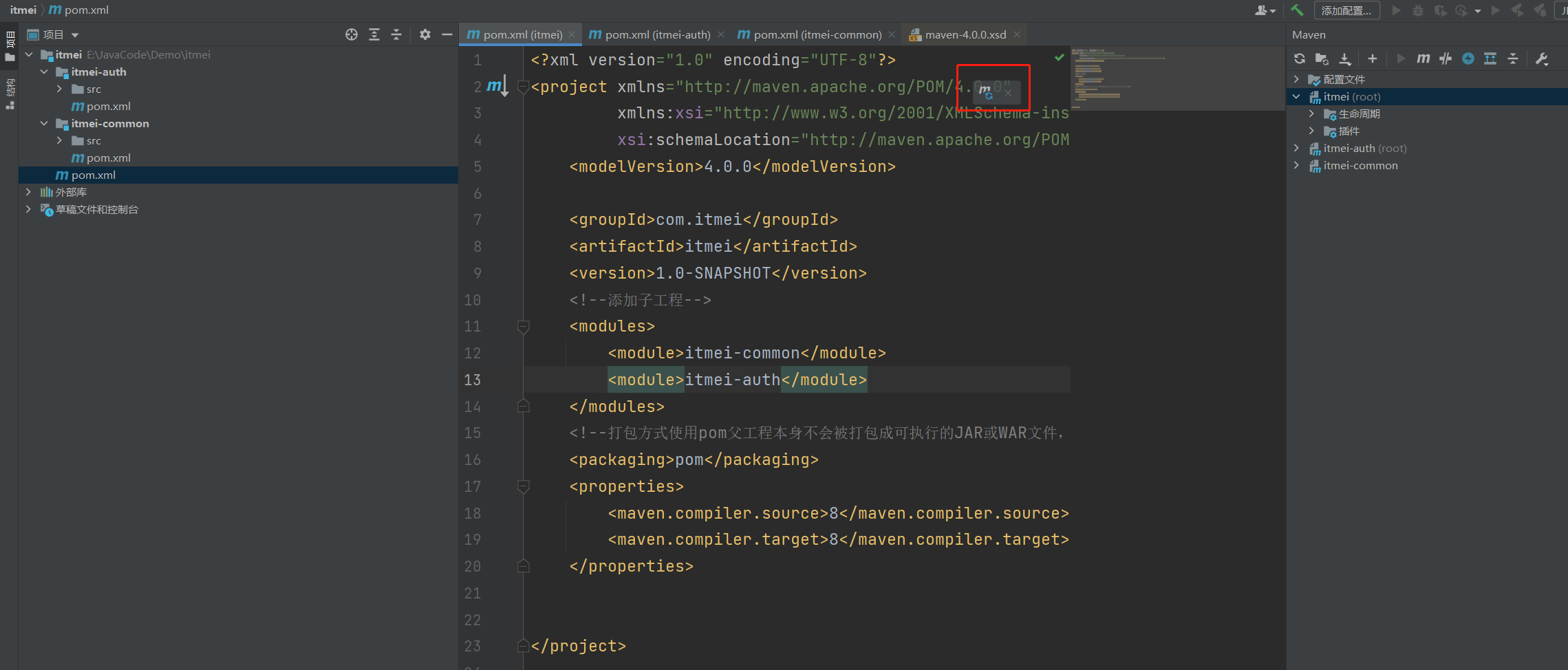Toggle skip tests mode lightning icon

click(1468, 58)
